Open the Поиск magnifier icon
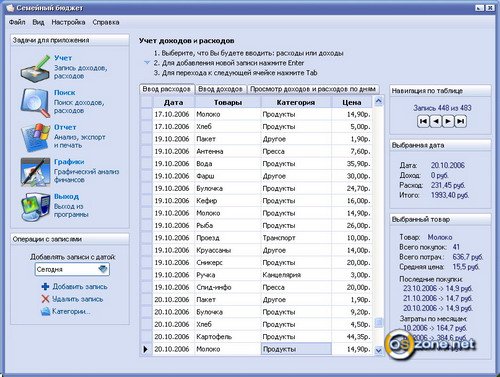Viewport: 500px width, 377px height. tap(35, 102)
